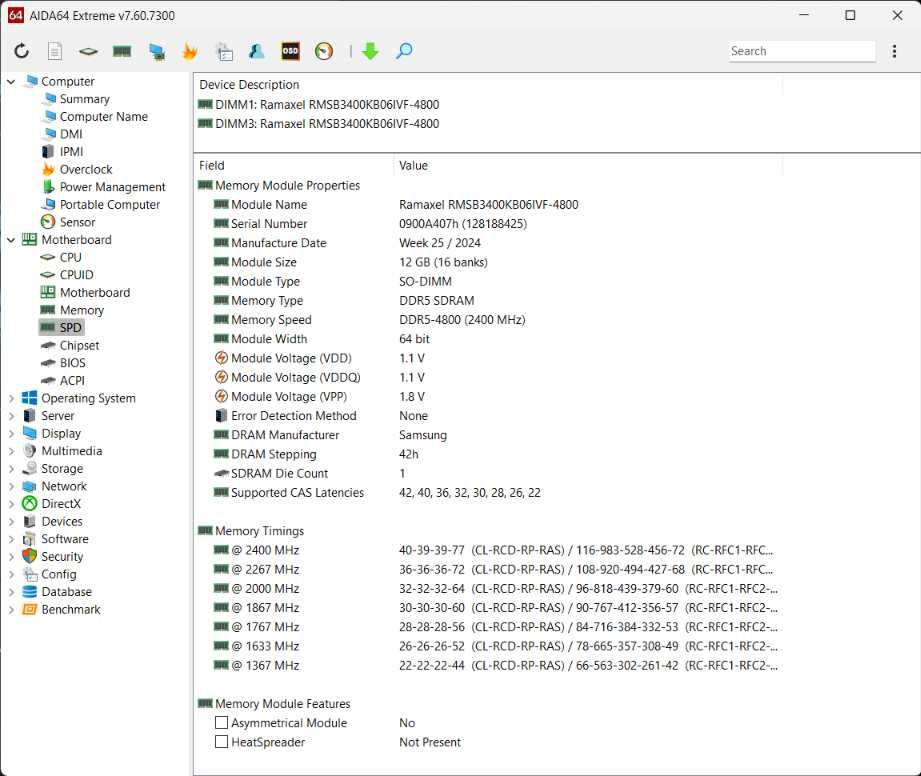Select the Memory tree item
The width and height of the screenshot is (921, 776).
tap(82, 311)
